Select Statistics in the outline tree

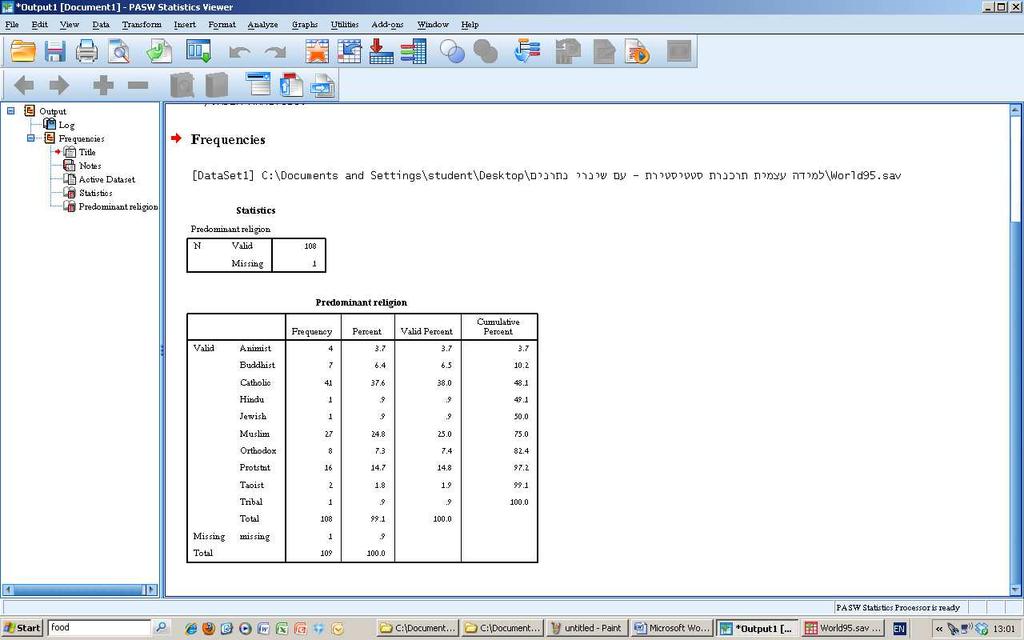tap(95, 193)
